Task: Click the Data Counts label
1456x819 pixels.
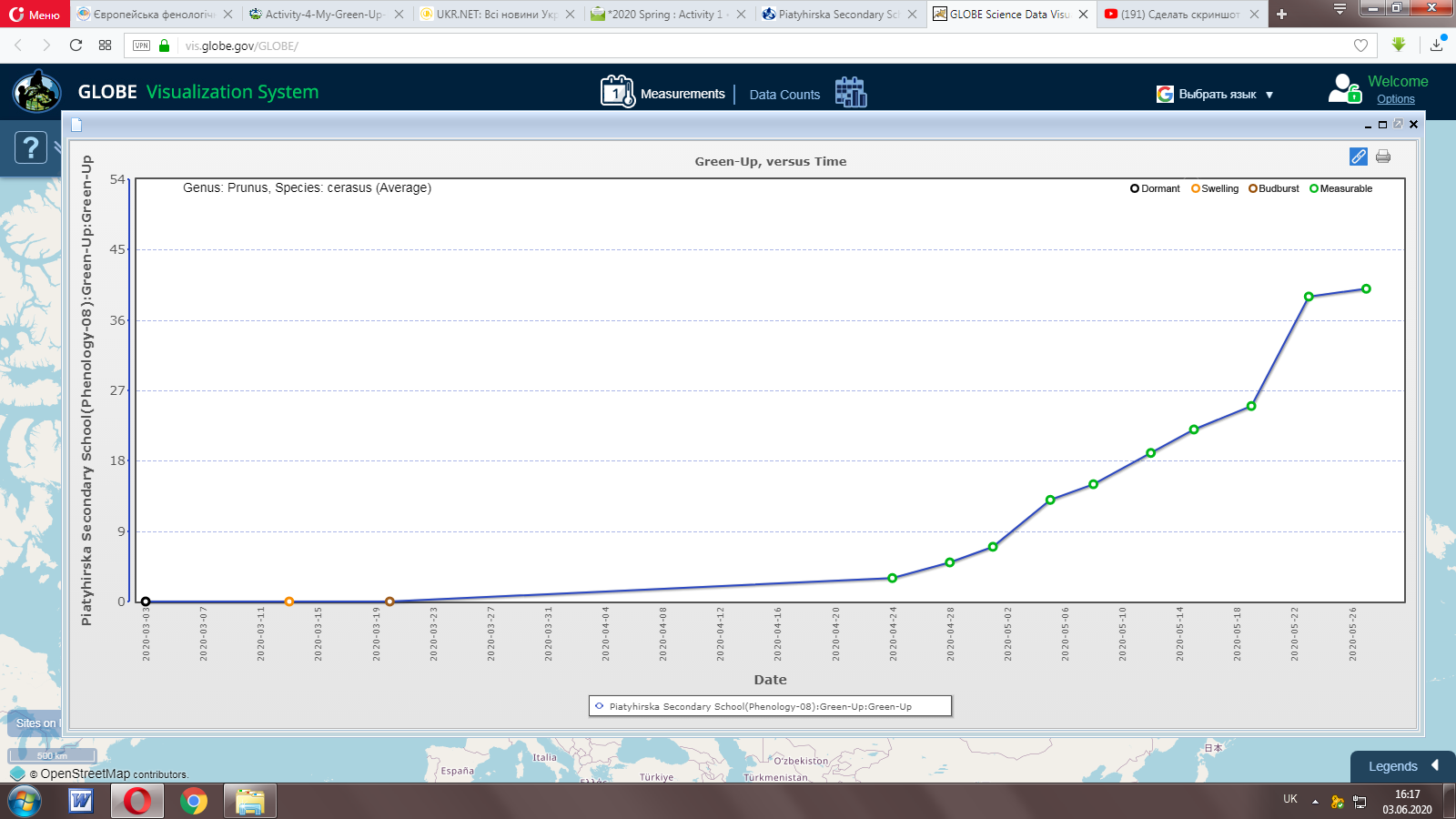Action: (784, 95)
